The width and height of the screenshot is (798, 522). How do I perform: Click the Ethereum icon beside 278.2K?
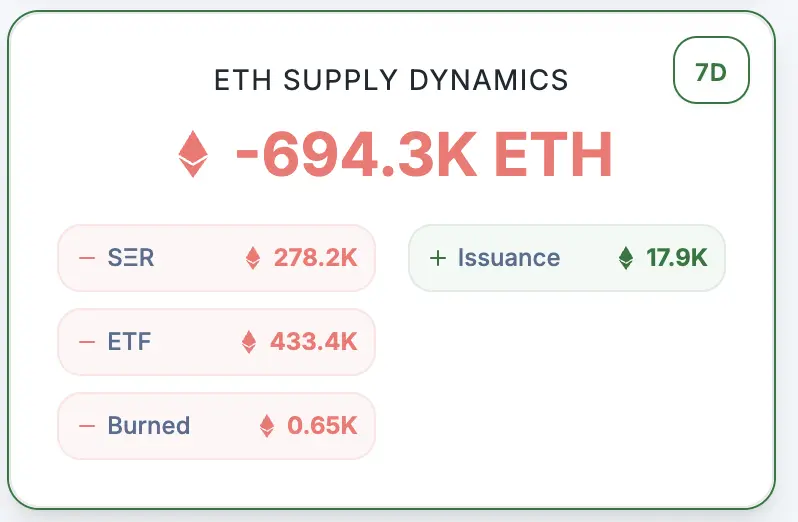(x=253, y=258)
